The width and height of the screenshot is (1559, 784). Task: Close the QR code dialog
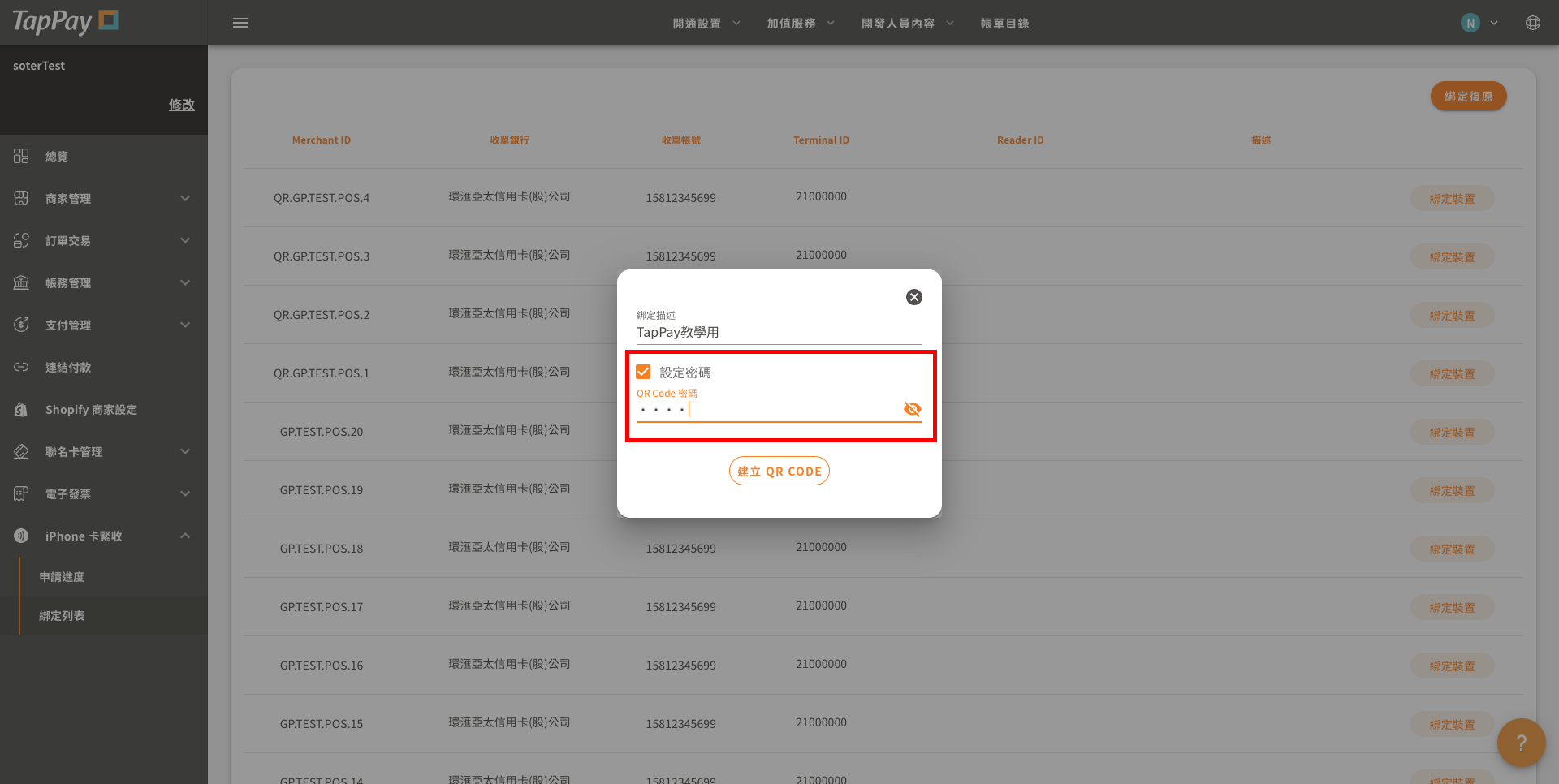click(x=914, y=297)
